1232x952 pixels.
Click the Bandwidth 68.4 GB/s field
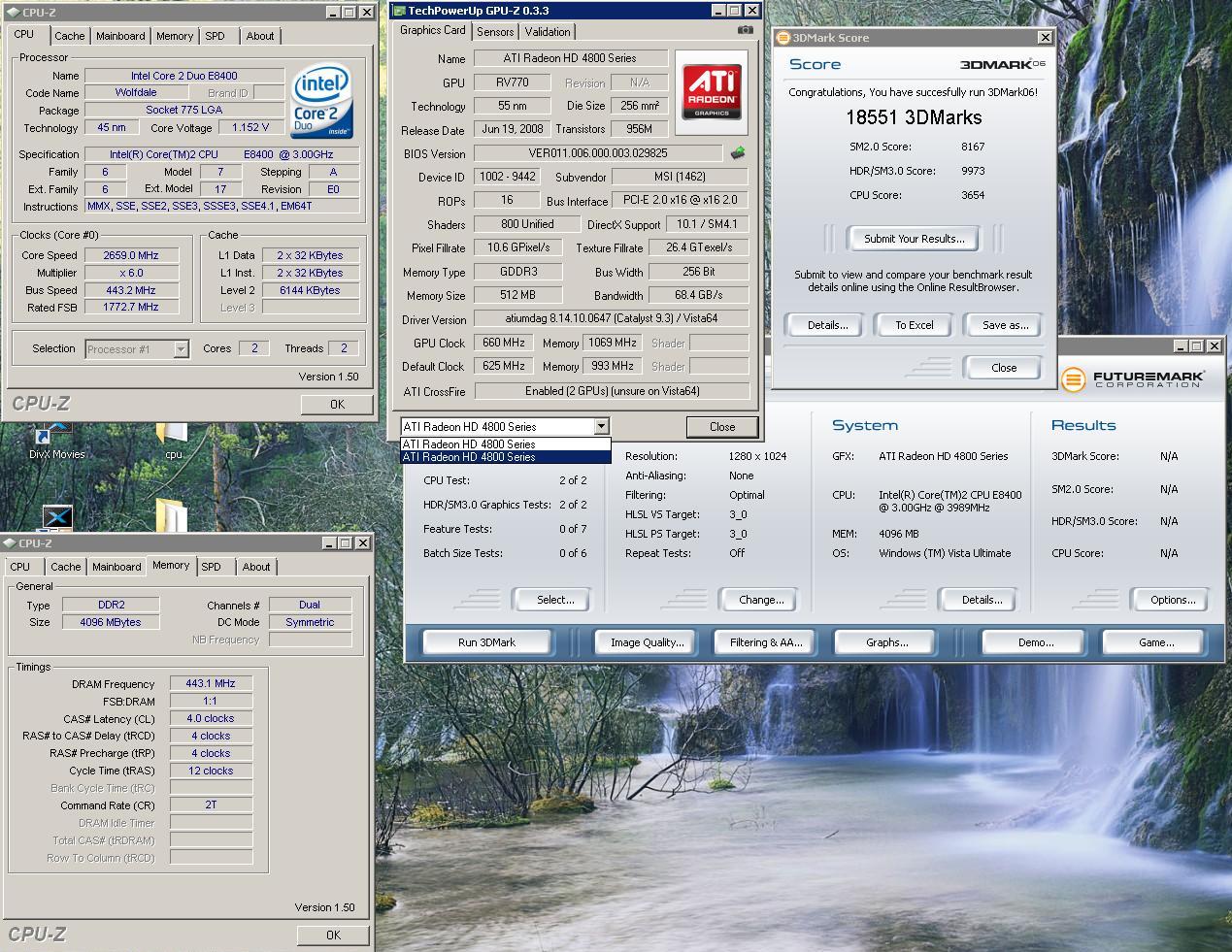(698, 296)
